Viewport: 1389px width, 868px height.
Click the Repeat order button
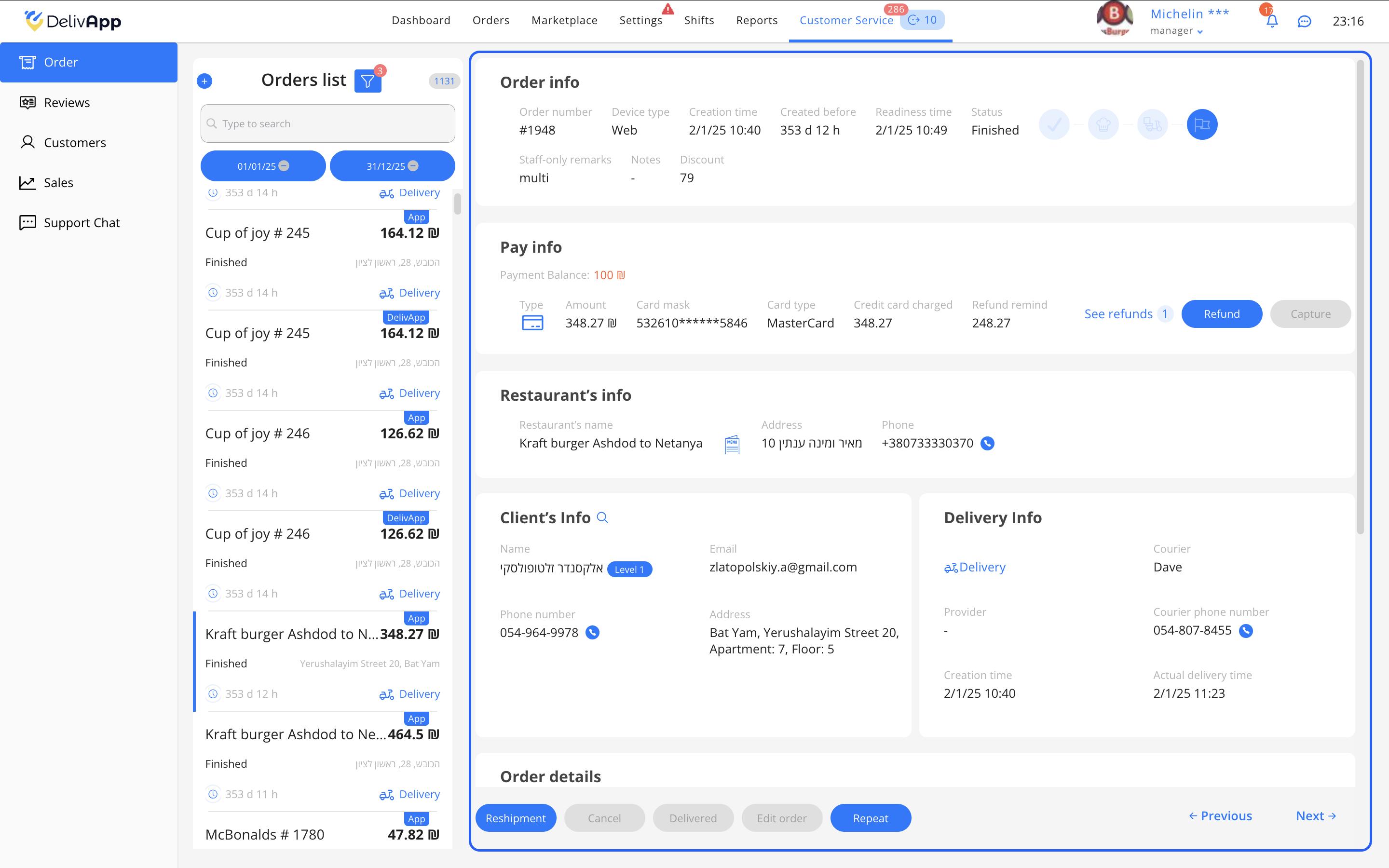(x=870, y=817)
